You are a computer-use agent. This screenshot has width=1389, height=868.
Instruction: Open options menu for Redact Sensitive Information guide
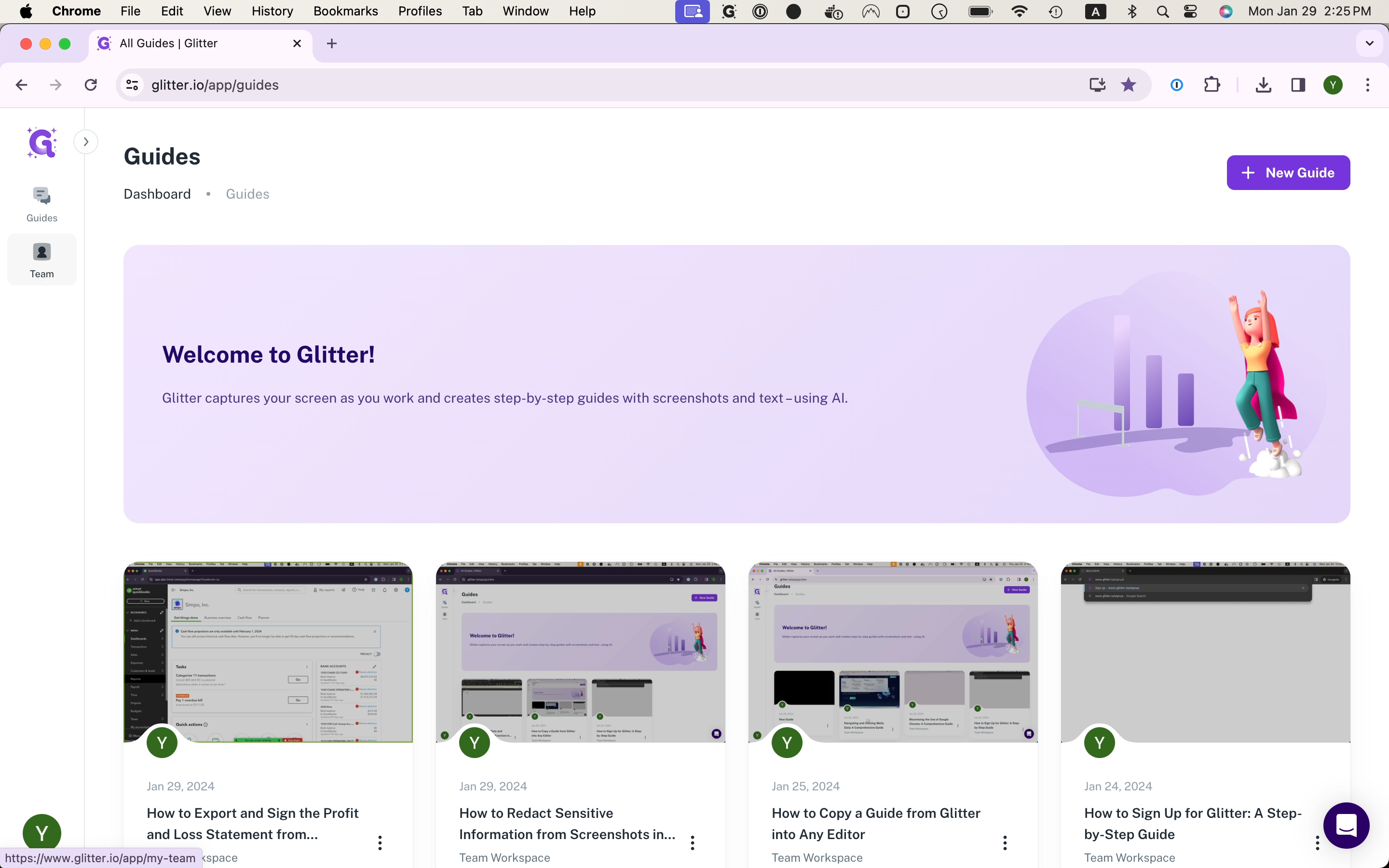click(693, 843)
